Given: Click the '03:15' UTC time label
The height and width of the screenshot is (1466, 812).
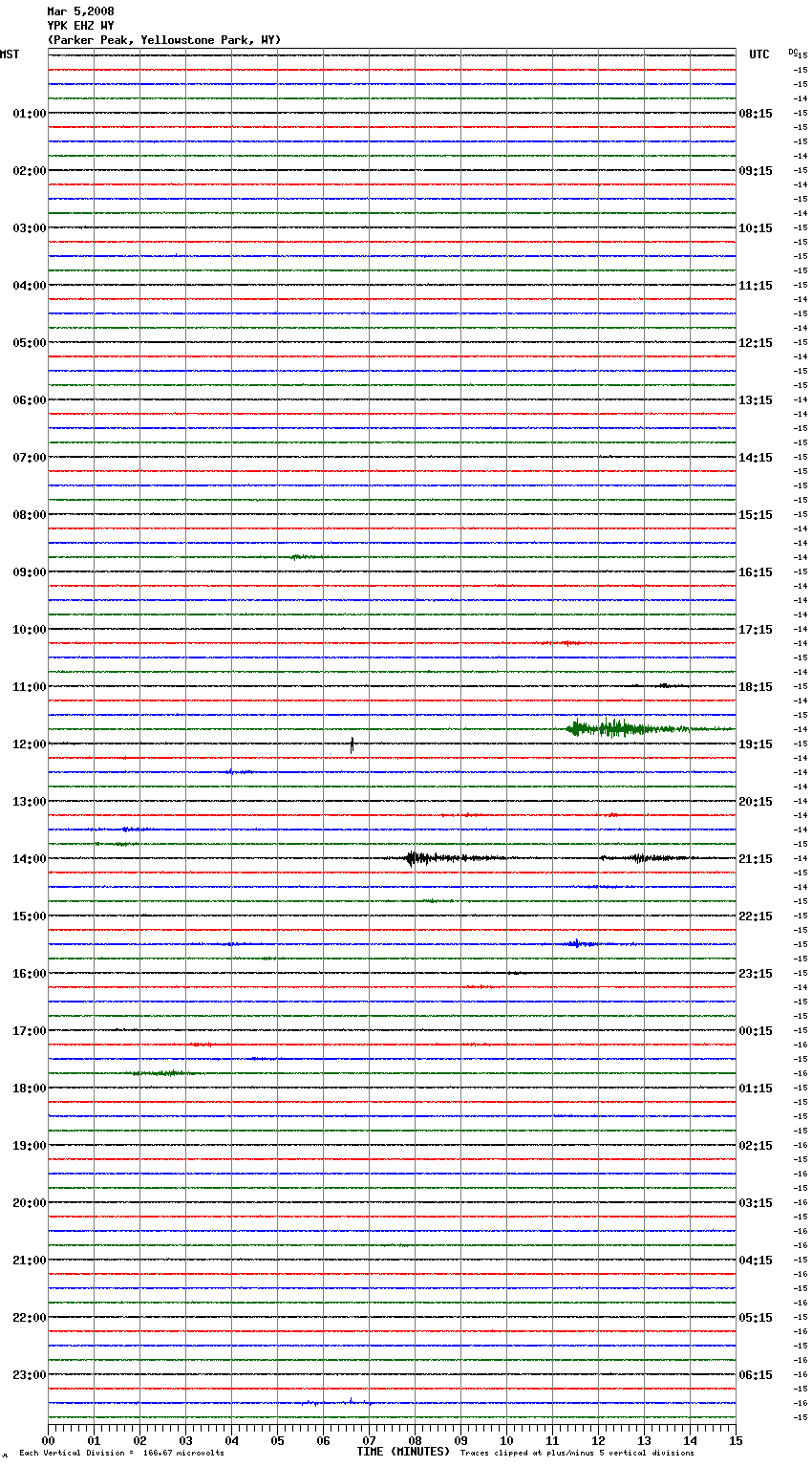Looking at the screenshot, I should pos(756,1203).
